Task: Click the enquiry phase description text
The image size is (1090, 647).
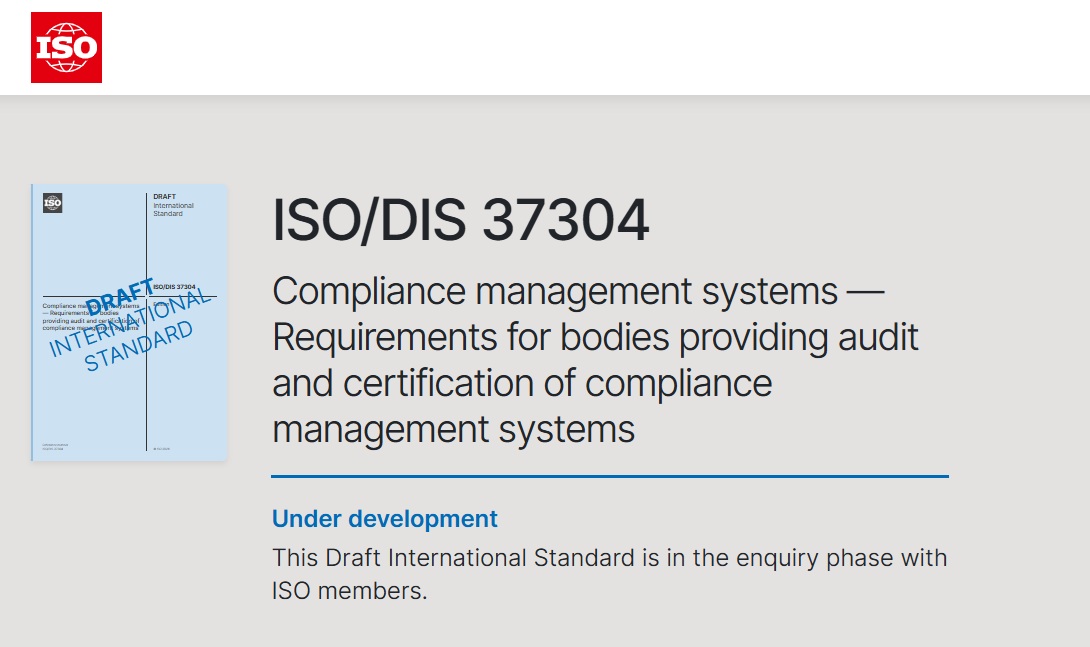Action: tap(608, 557)
